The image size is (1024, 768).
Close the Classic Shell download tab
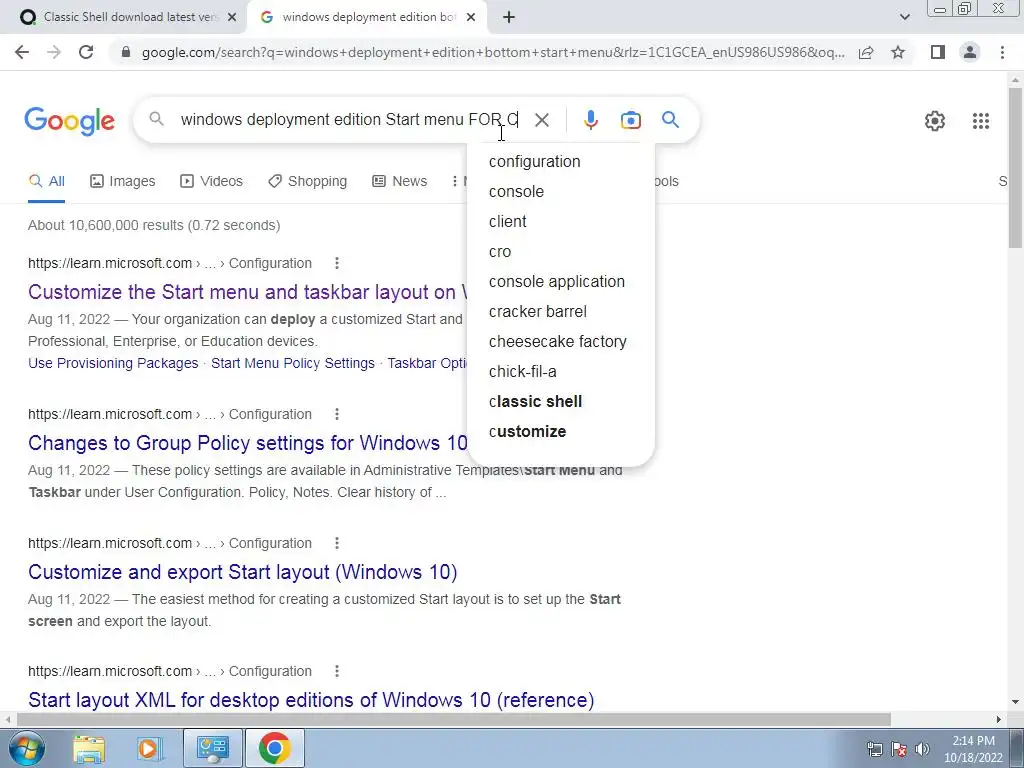click(x=232, y=18)
